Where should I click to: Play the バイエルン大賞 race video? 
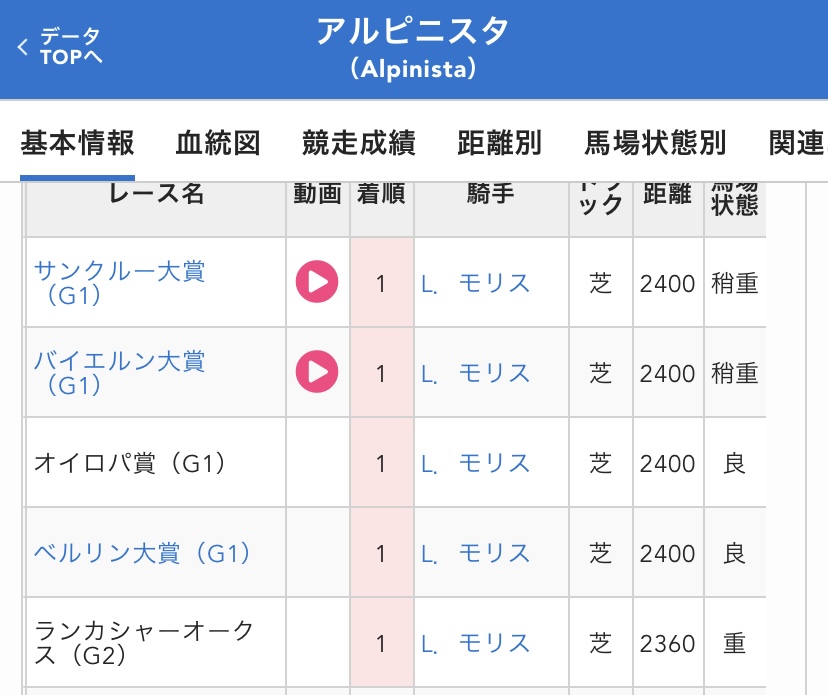[x=317, y=372]
